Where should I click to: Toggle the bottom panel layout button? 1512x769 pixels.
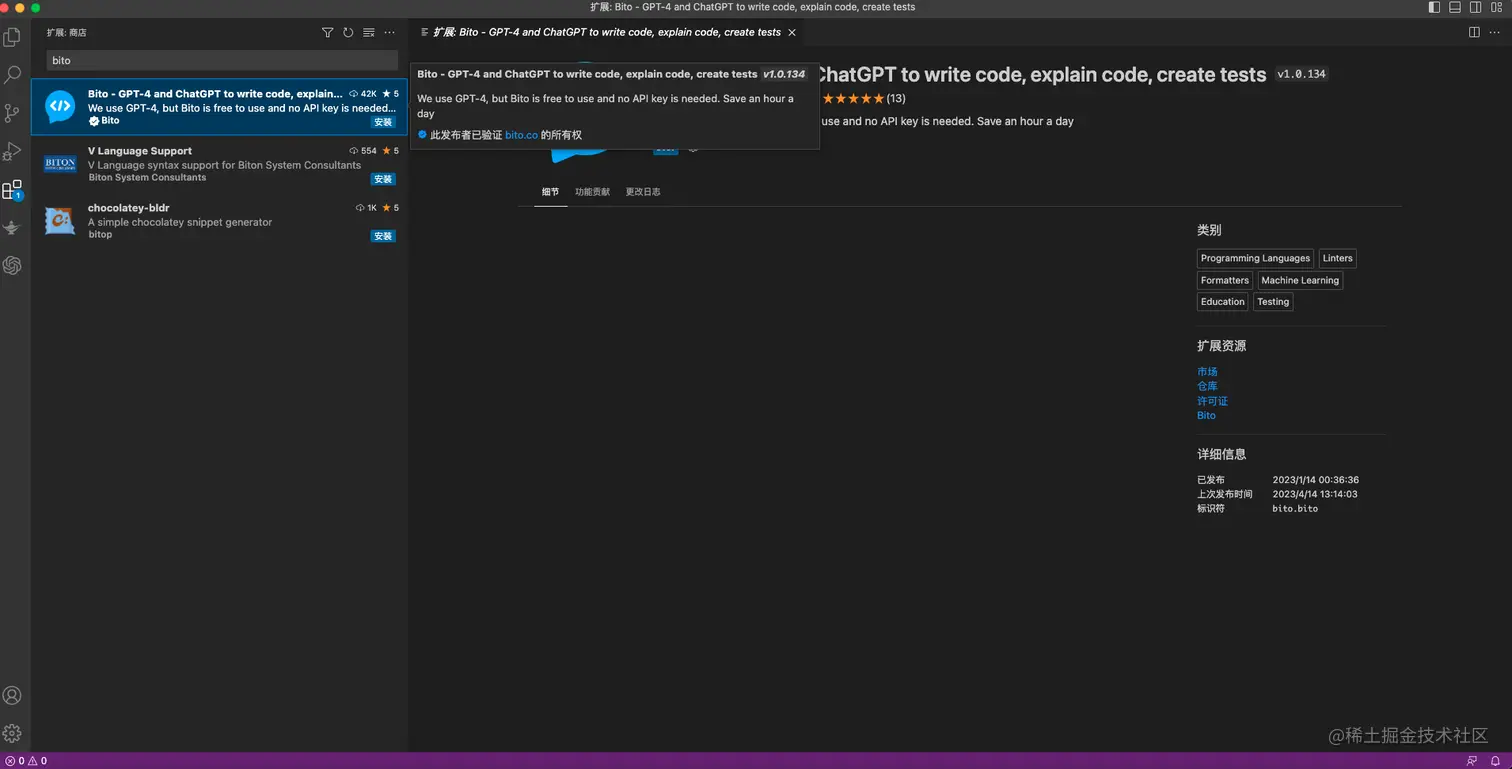tap(1455, 7)
